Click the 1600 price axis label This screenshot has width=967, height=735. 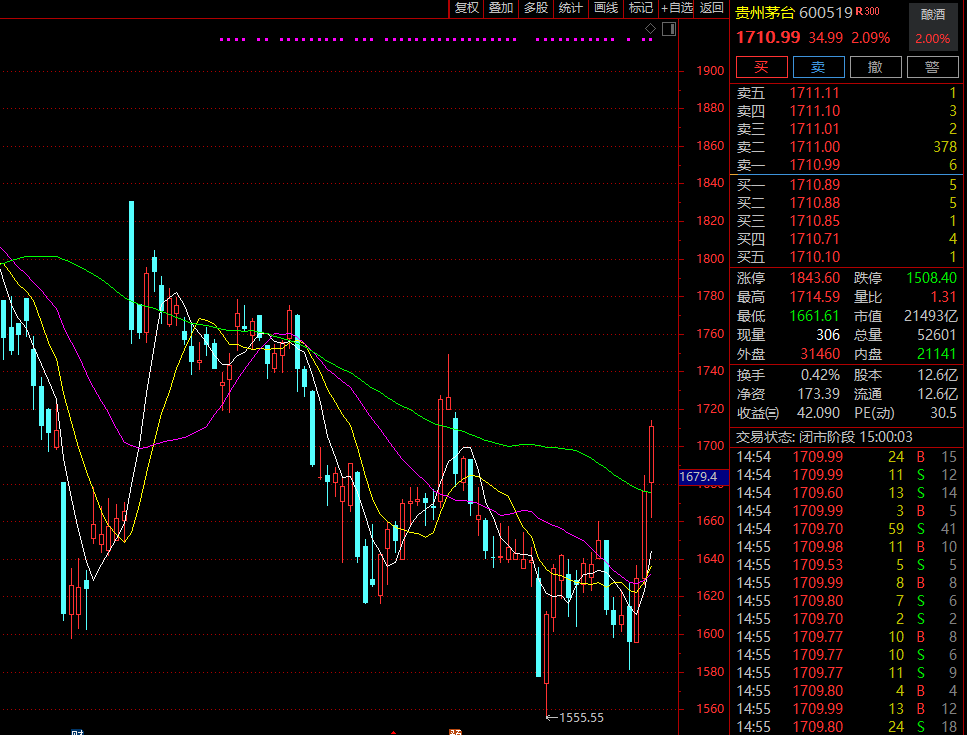pyautogui.click(x=710, y=634)
